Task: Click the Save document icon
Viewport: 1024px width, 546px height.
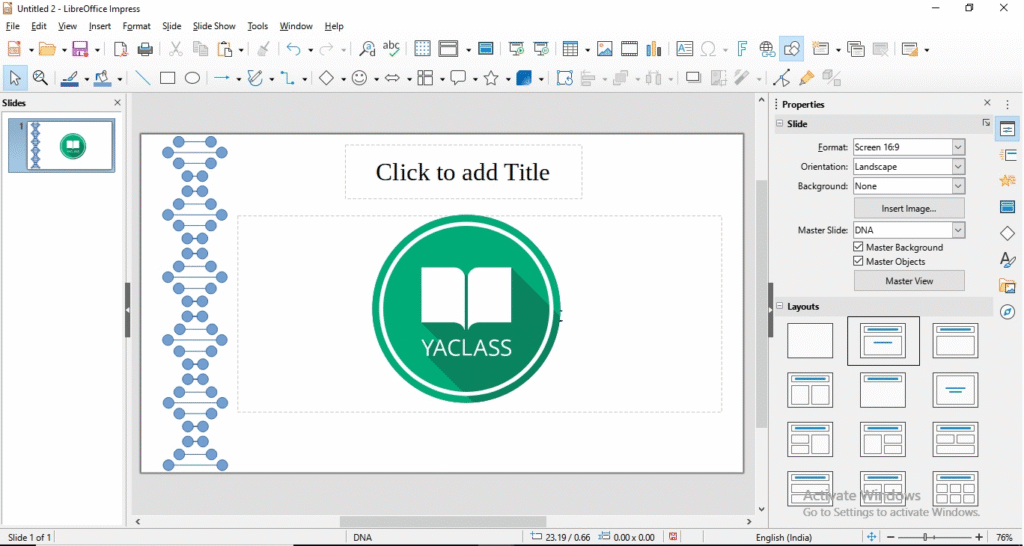Action: point(81,49)
